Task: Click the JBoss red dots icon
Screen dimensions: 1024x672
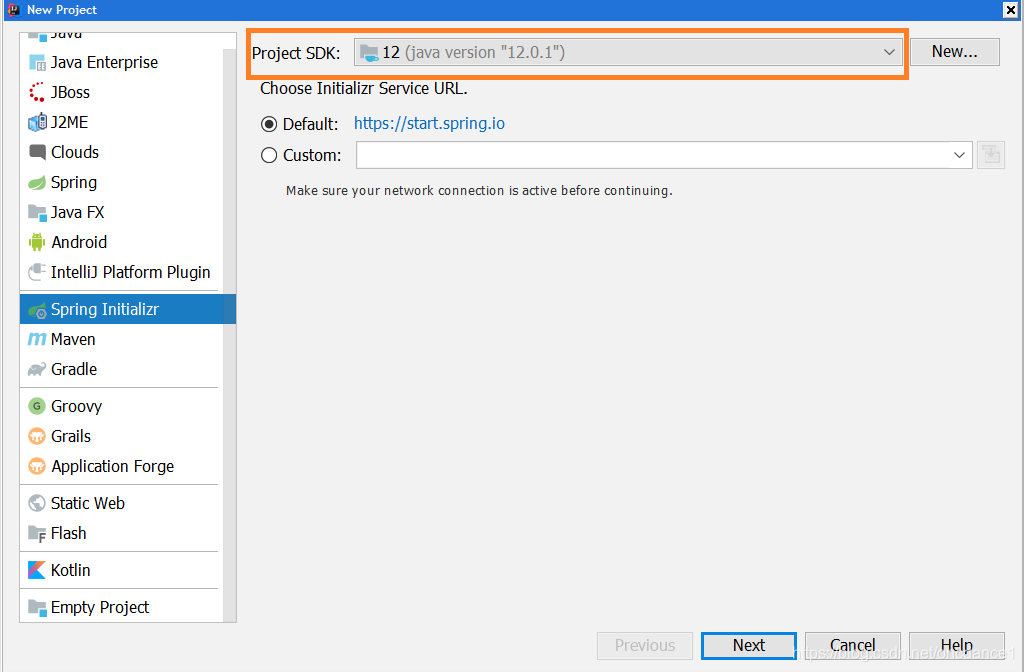Action: pos(37,92)
